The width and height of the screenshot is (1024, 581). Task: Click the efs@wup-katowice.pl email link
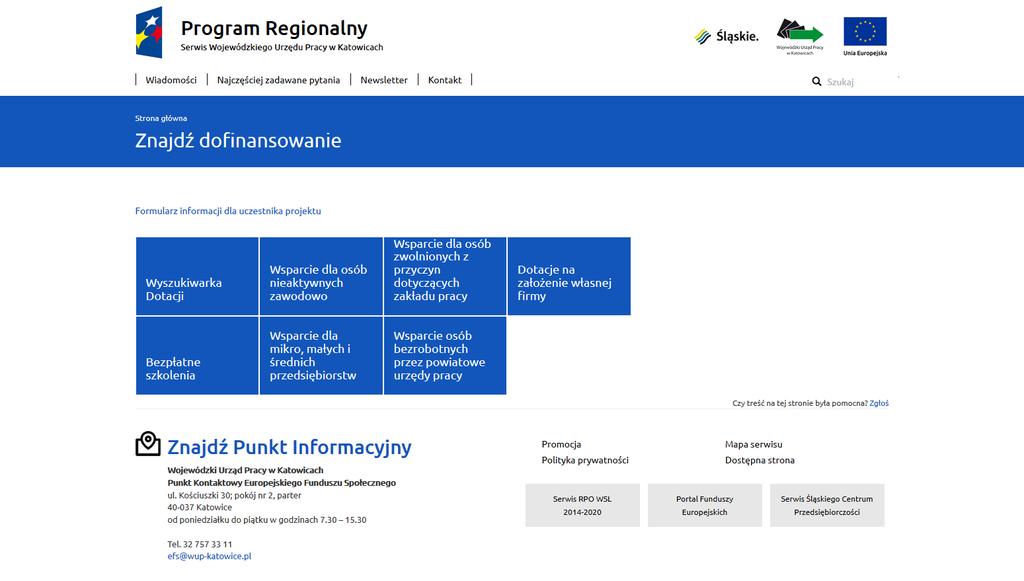tap(209, 556)
